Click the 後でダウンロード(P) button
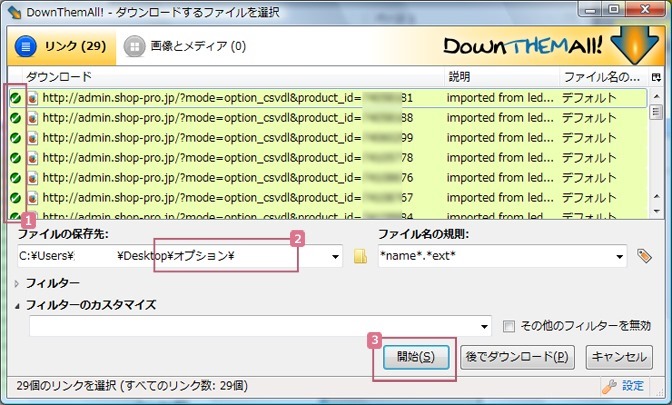 coord(518,356)
